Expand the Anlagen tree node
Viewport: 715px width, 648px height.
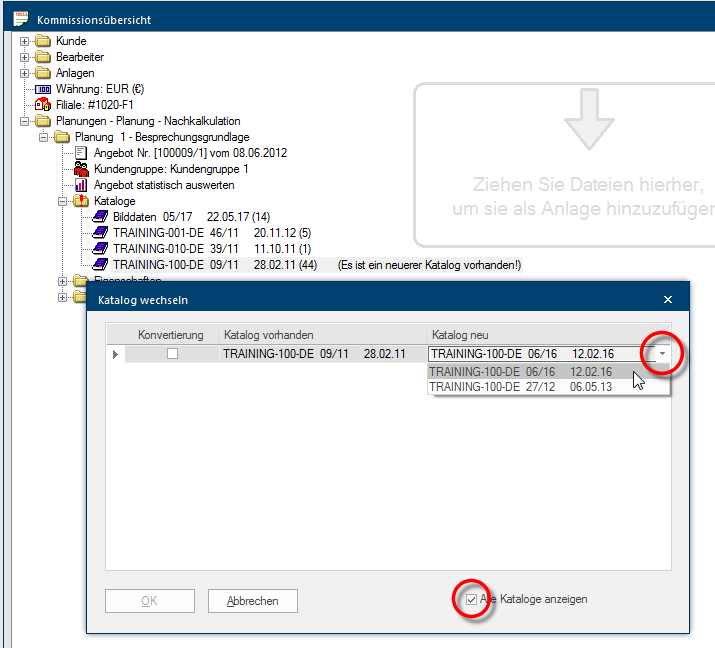point(25,73)
